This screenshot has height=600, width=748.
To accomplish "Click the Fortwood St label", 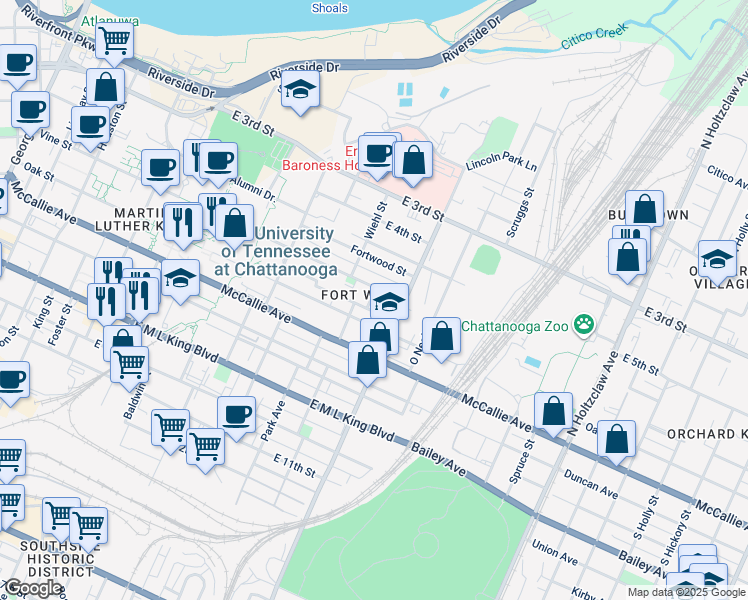I will tap(378, 260).
